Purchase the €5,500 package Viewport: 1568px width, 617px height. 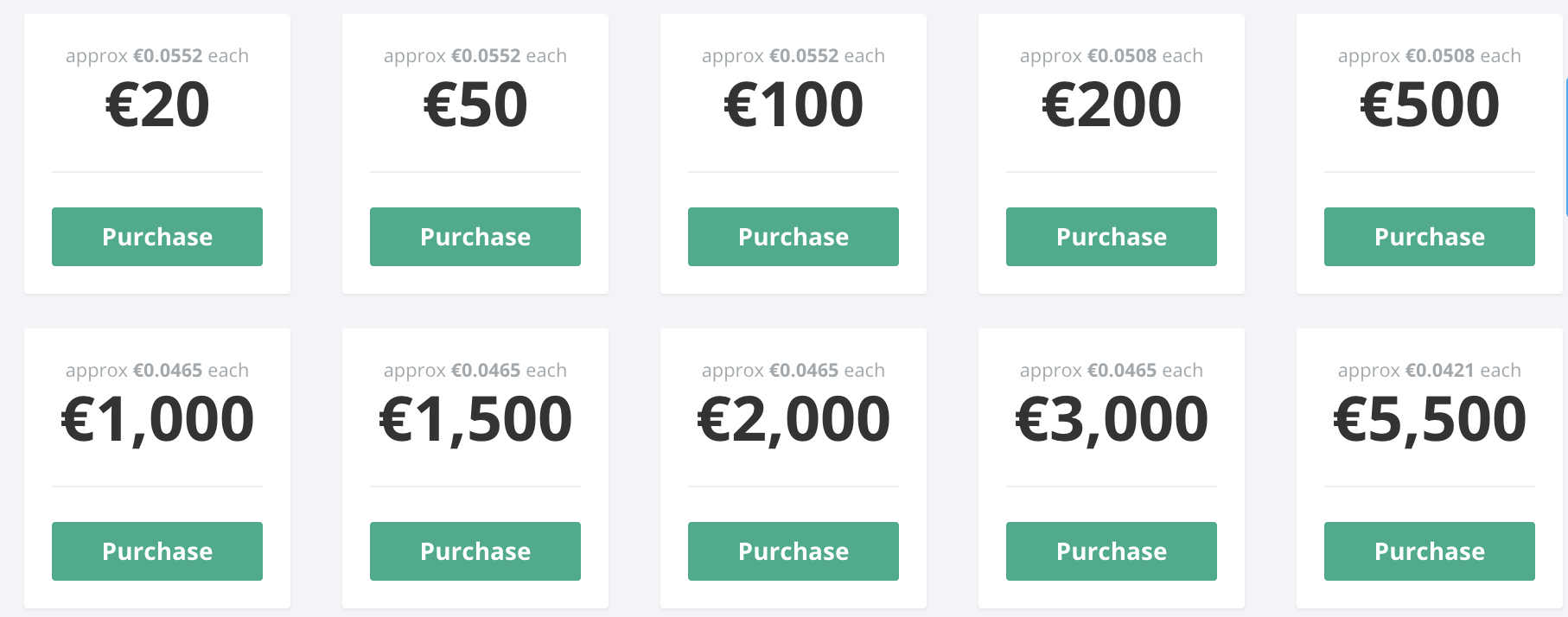click(1429, 550)
